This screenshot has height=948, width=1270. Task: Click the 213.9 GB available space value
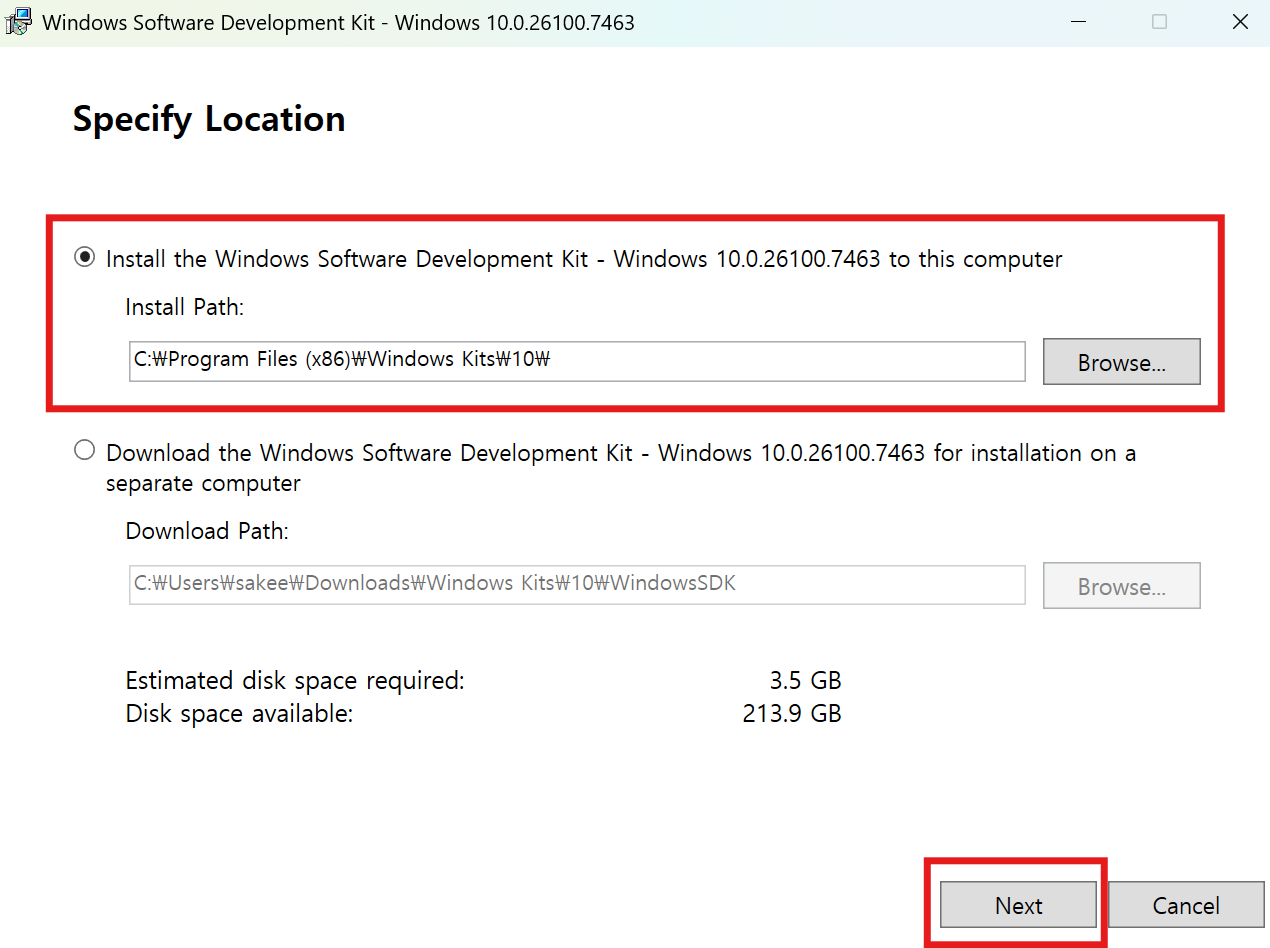click(792, 714)
